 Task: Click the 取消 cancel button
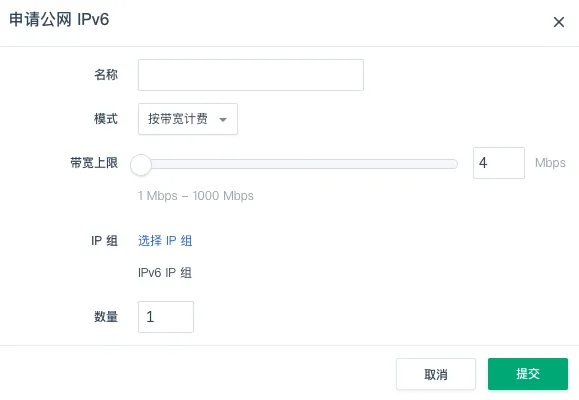[x=436, y=374]
